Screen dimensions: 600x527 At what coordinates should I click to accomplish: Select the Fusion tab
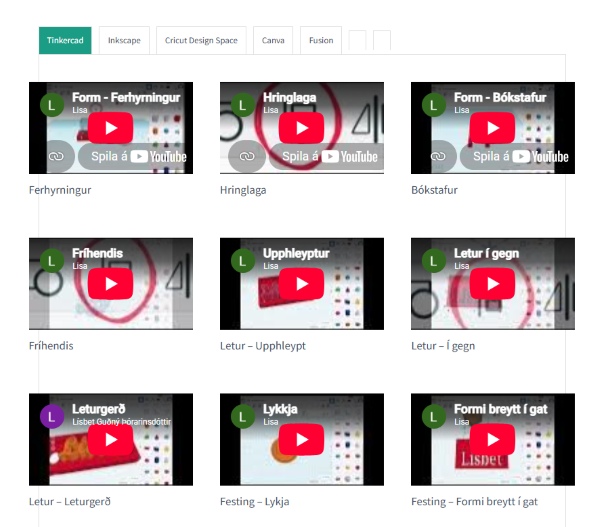tap(321, 40)
